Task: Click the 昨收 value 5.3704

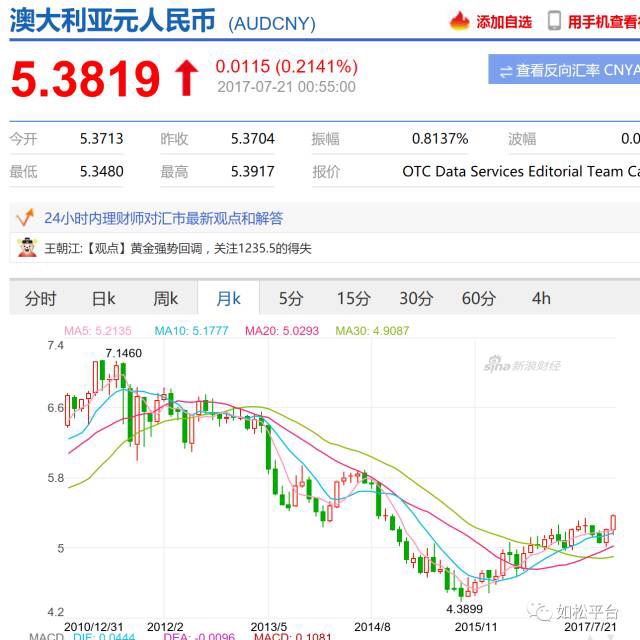Action: 253,139
